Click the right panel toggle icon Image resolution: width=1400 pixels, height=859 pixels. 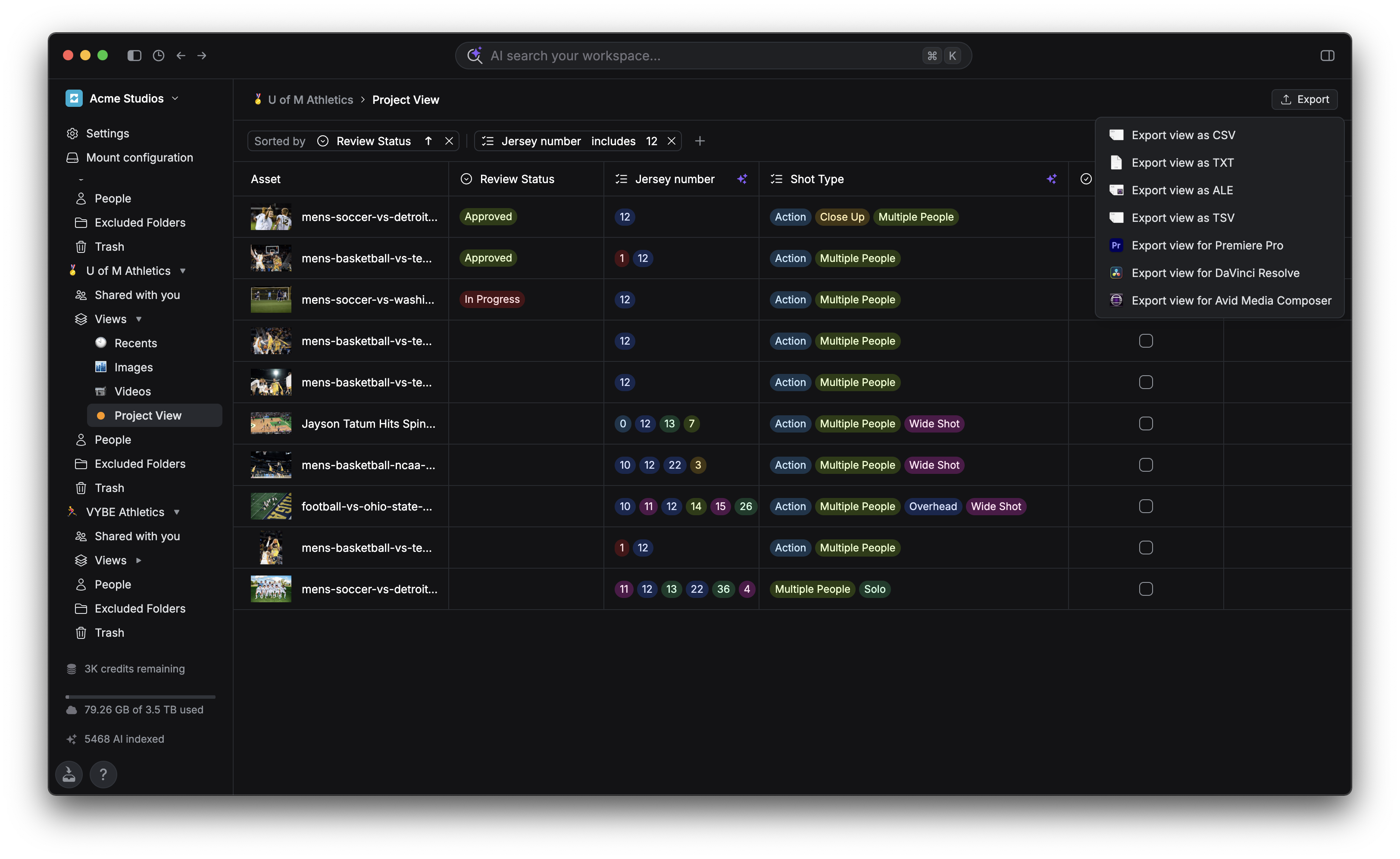pyautogui.click(x=1327, y=55)
